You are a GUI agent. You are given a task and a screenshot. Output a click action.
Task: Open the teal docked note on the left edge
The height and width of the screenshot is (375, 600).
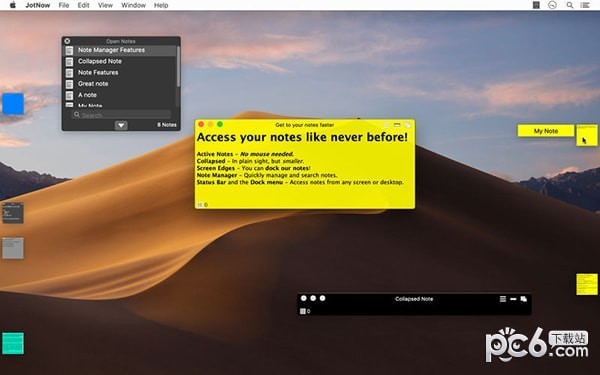(x=13, y=343)
